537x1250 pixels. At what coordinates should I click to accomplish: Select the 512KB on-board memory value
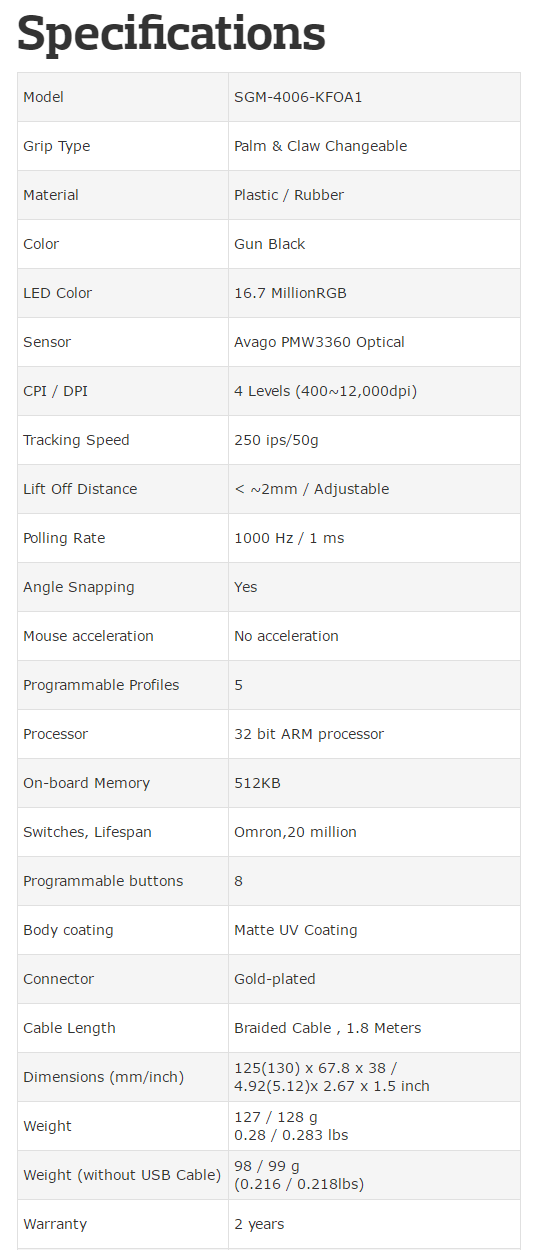[257, 783]
